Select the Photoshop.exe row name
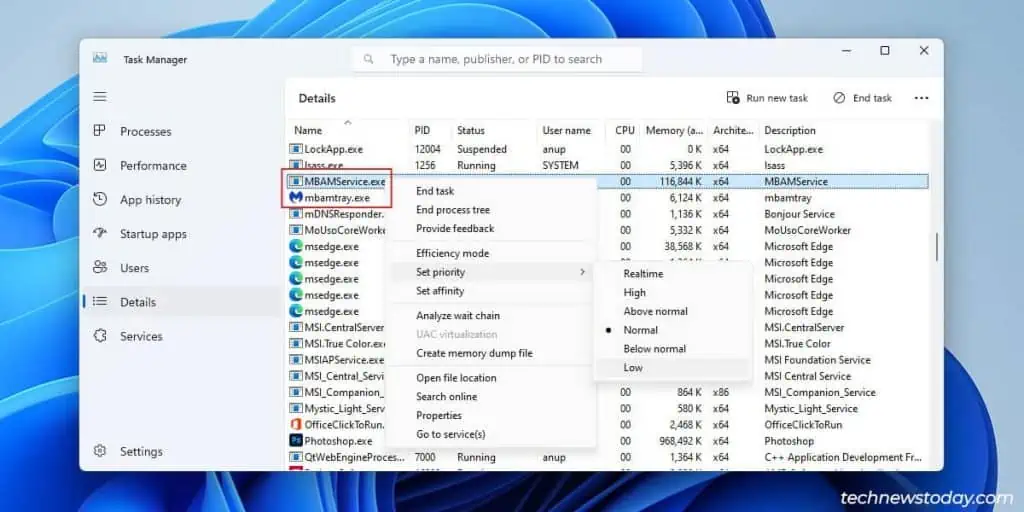1024x512 pixels. pos(338,441)
